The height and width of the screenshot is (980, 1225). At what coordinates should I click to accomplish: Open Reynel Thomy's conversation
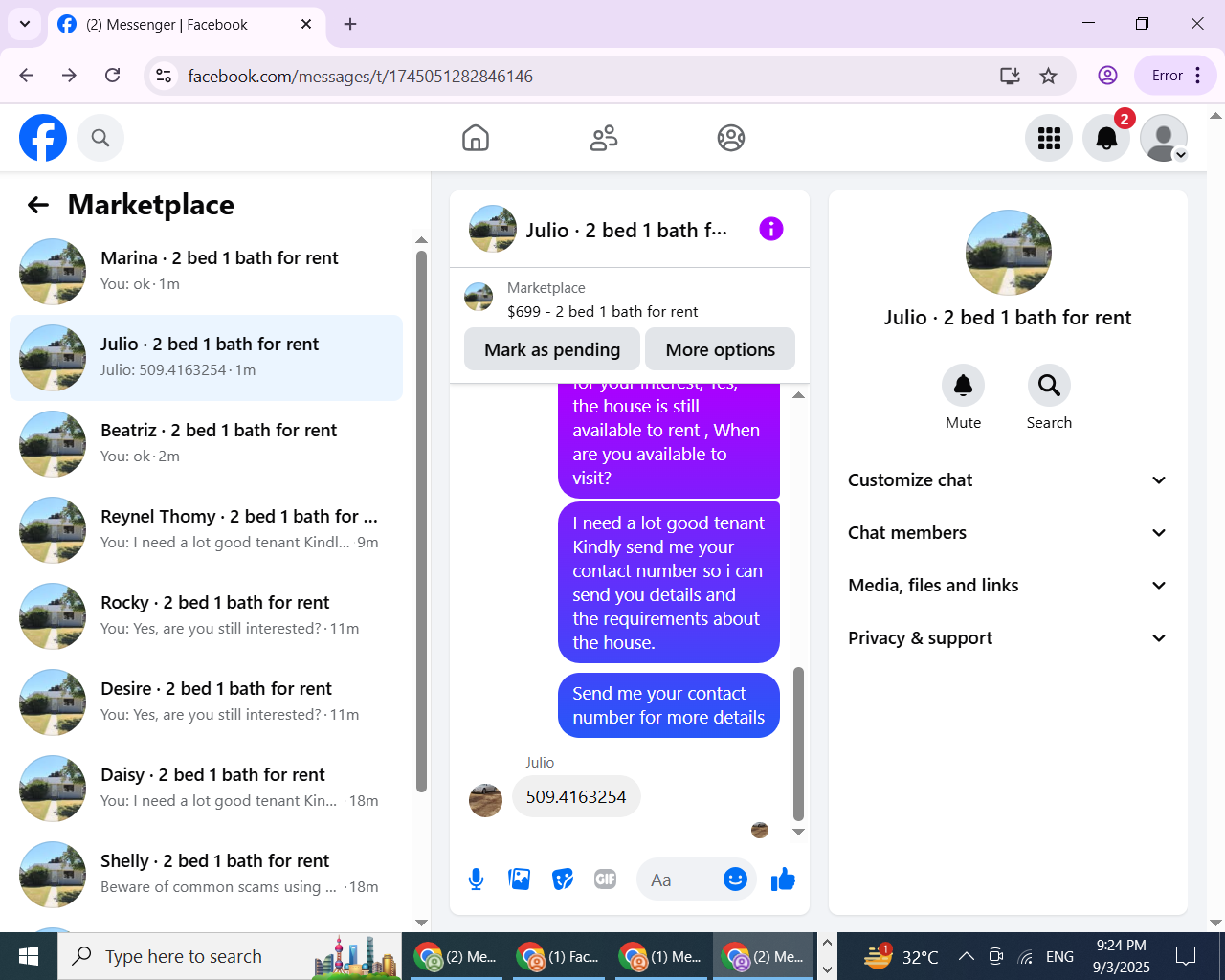pyautogui.click(x=206, y=530)
